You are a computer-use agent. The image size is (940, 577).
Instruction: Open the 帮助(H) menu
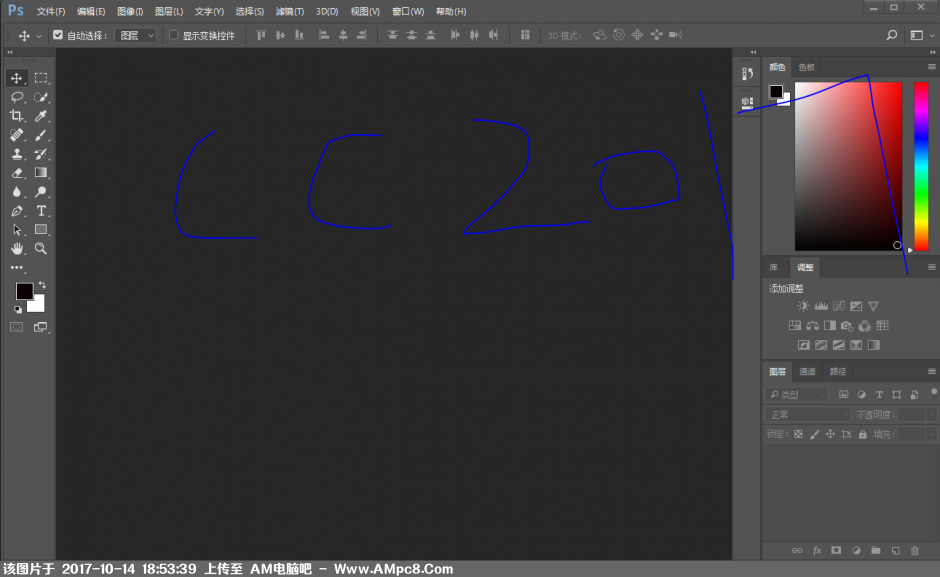pyautogui.click(x=451, y=11)
